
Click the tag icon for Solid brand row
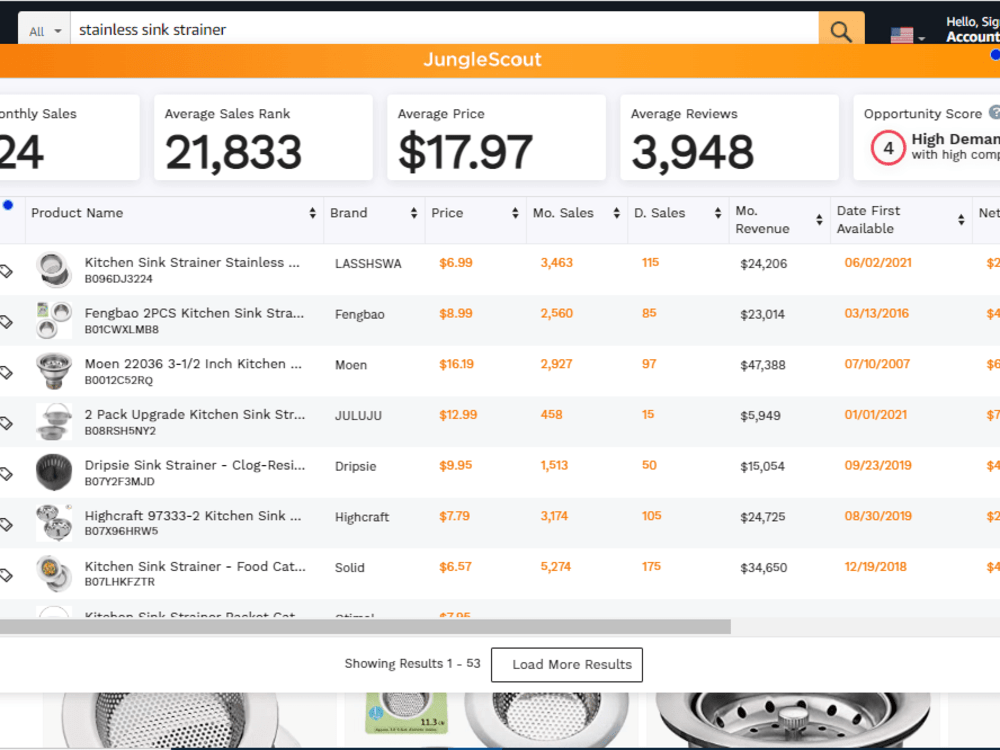click(6, 575)
